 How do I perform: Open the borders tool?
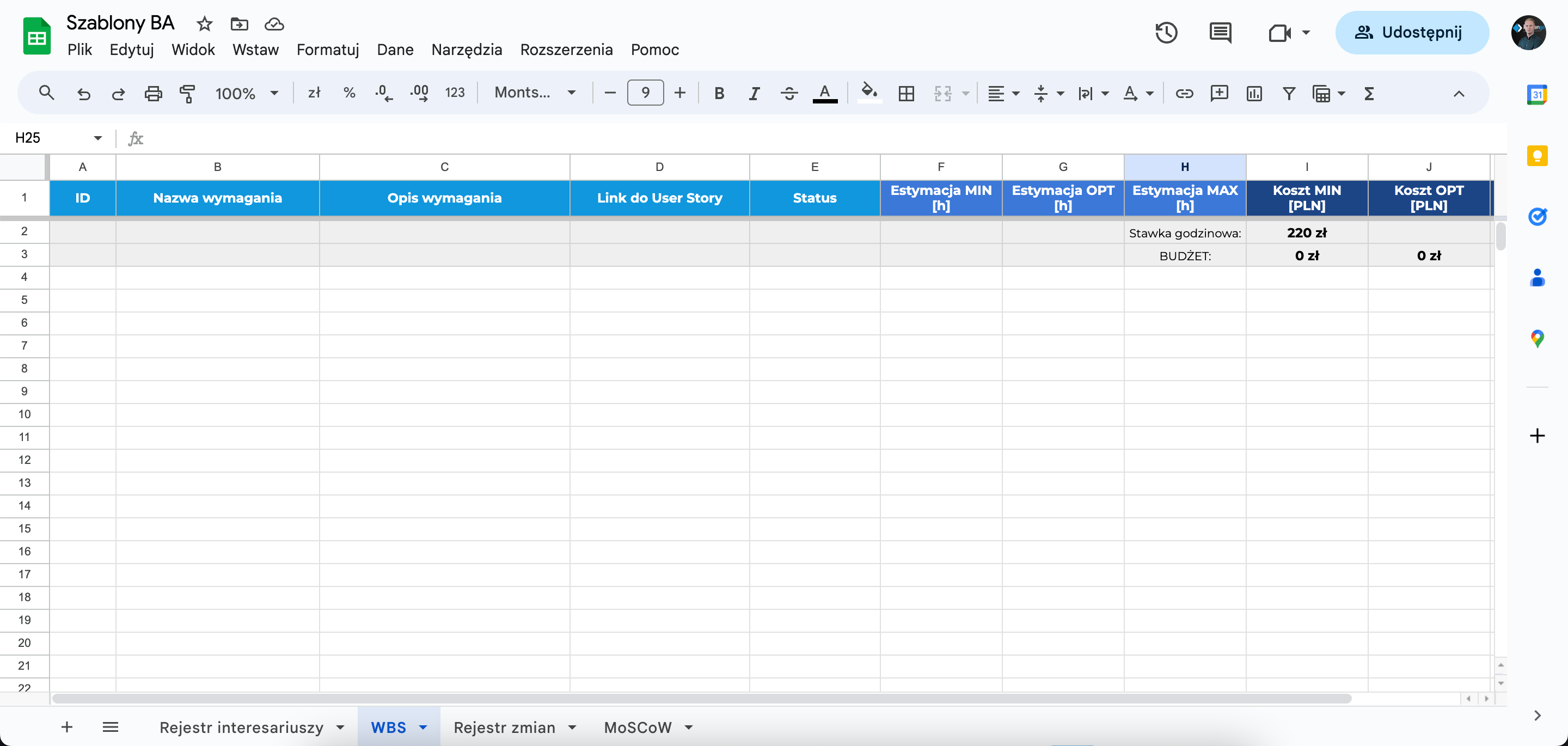906,93
